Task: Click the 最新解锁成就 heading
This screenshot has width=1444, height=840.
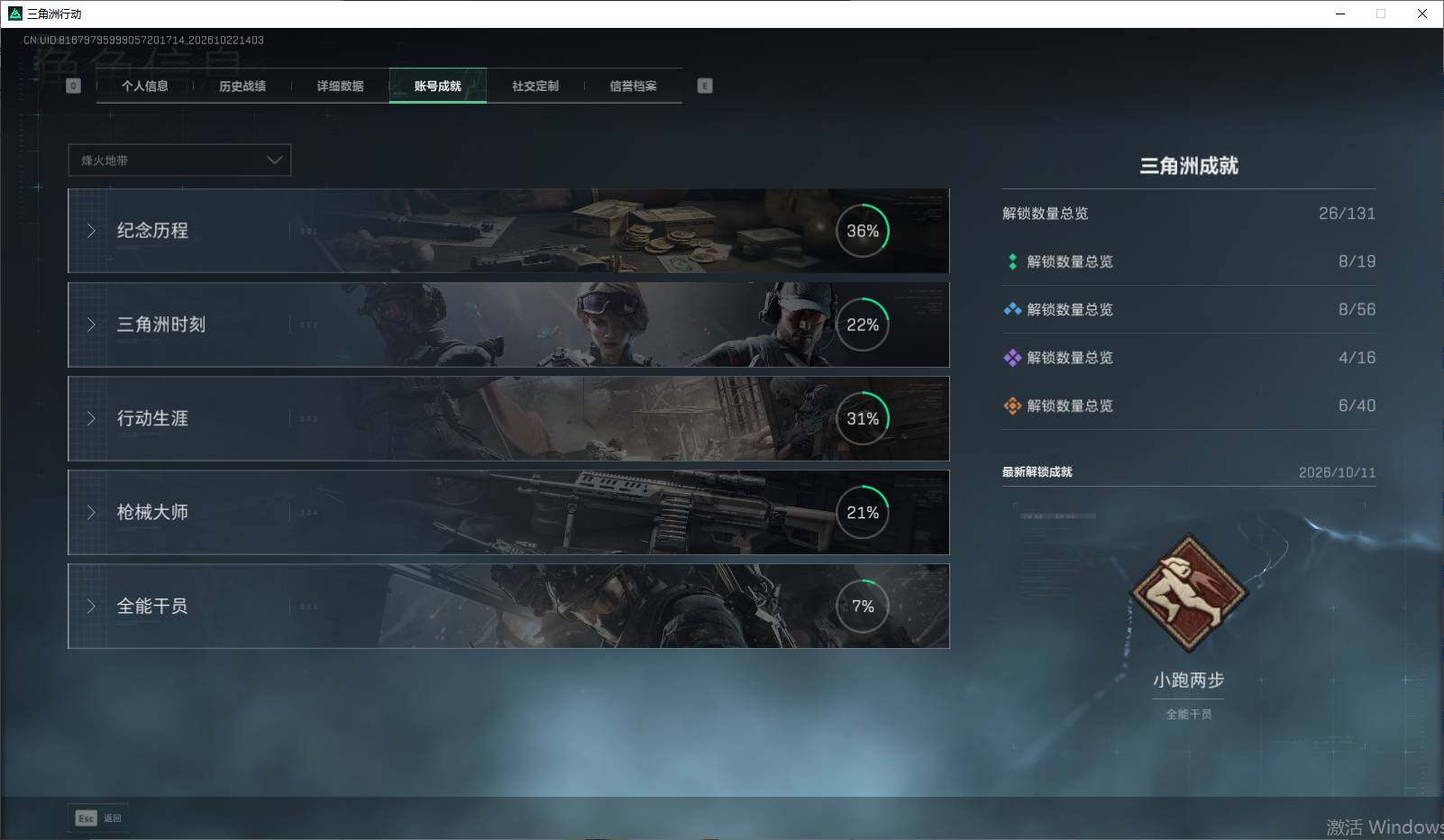Action: pyautogui.click(x=1037, y=472)
